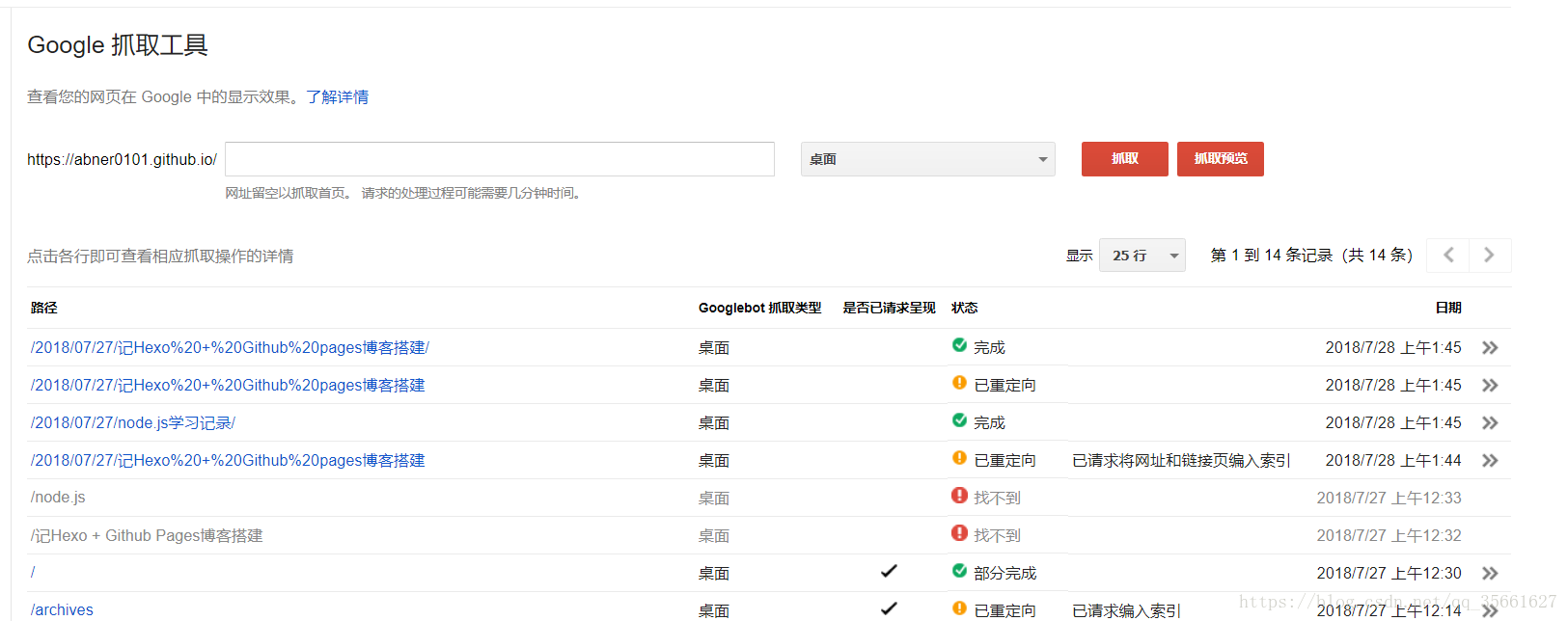Click red 找不到 icon in /node.js row

pos(959,496)
